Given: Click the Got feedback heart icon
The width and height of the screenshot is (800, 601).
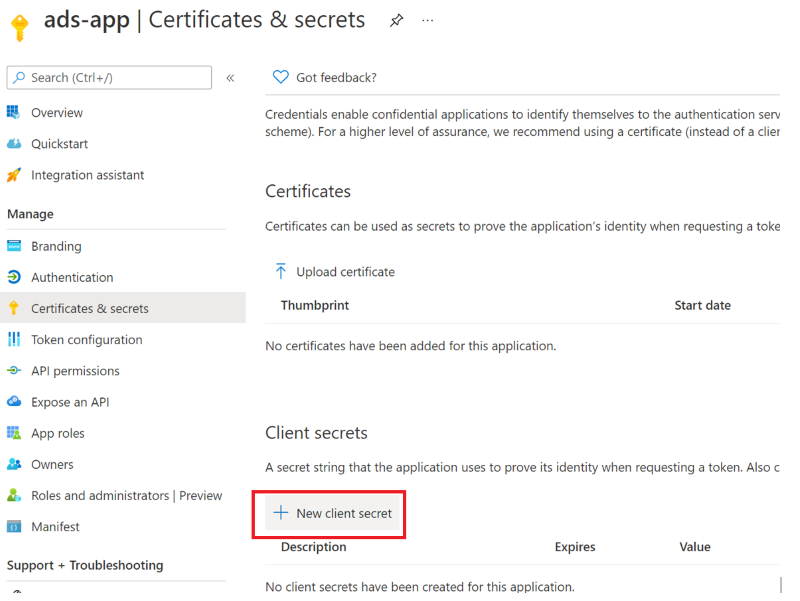Looking at the screenshot, I should click(281, 77).
